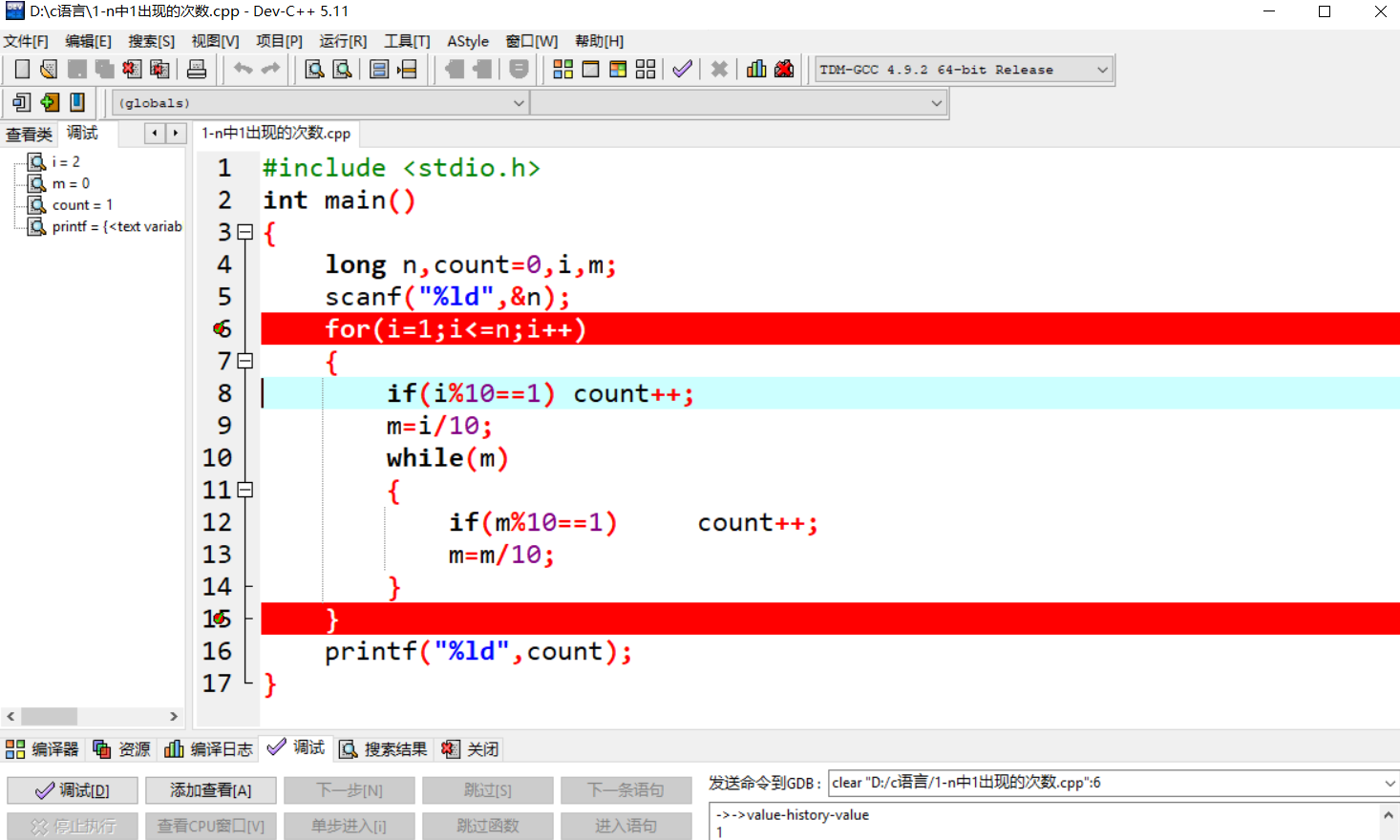Open Replace with the second magnifier icon
The width and height of the screenshot is (1400, 840).
coord(342,69)
